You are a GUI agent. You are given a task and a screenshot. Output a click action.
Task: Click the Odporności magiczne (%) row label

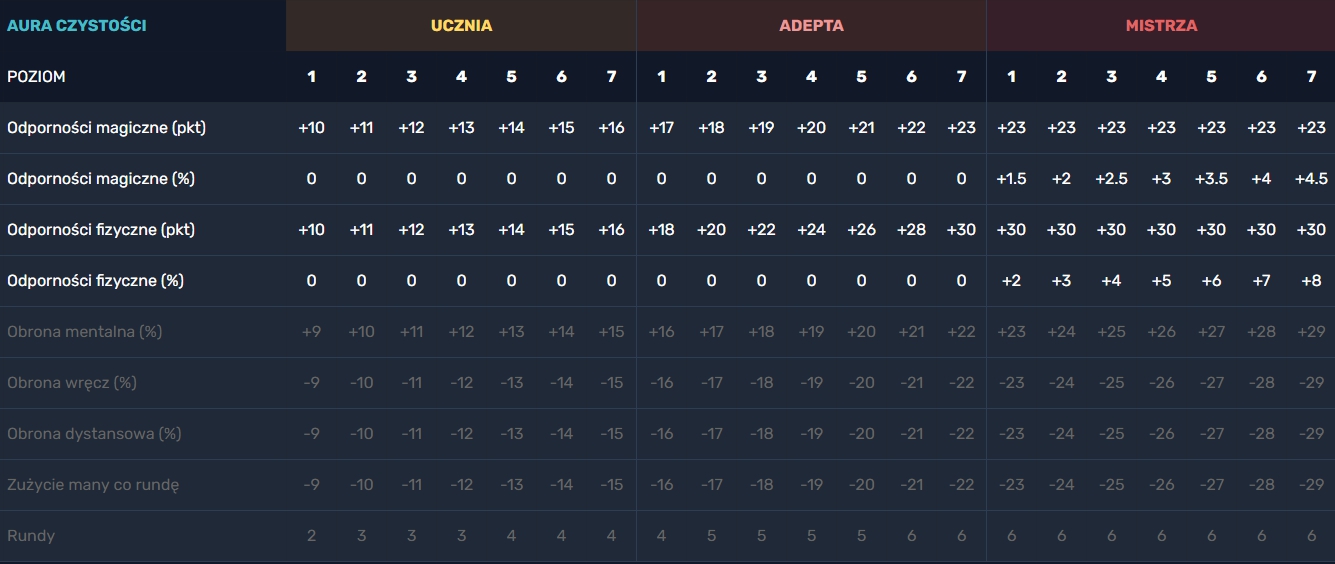coord(101,179)
